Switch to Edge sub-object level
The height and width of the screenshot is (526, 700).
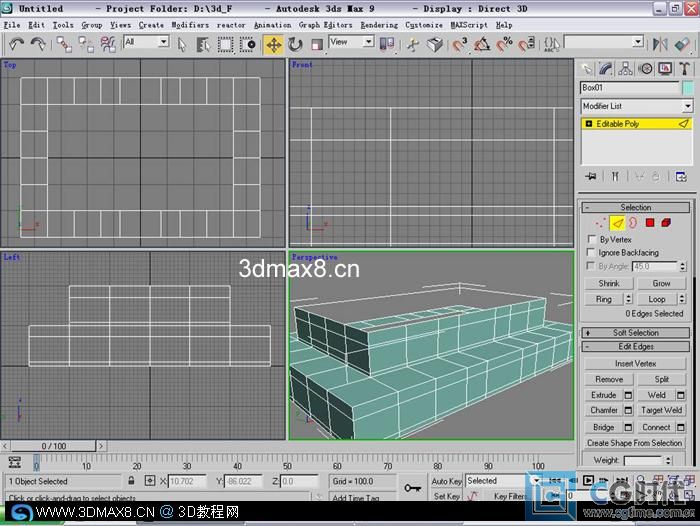pyautogui.click(x=617, y=222)
